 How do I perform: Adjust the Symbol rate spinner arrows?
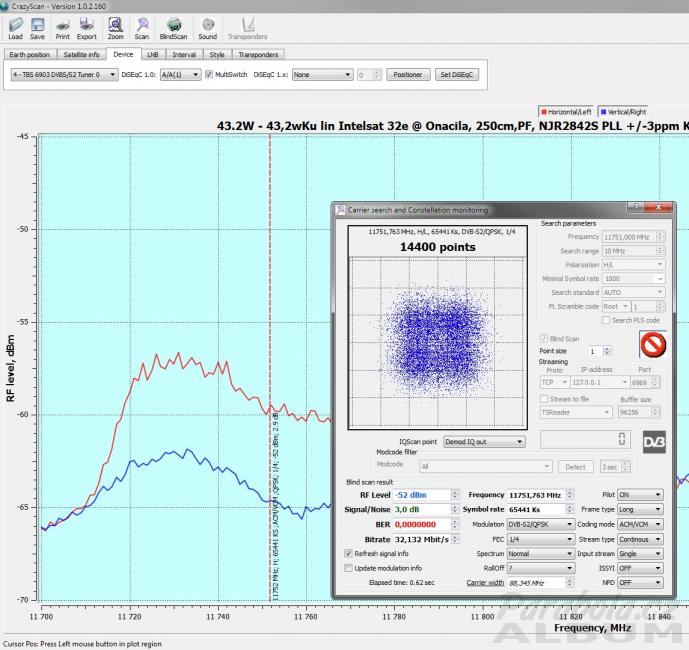[569, 509]
